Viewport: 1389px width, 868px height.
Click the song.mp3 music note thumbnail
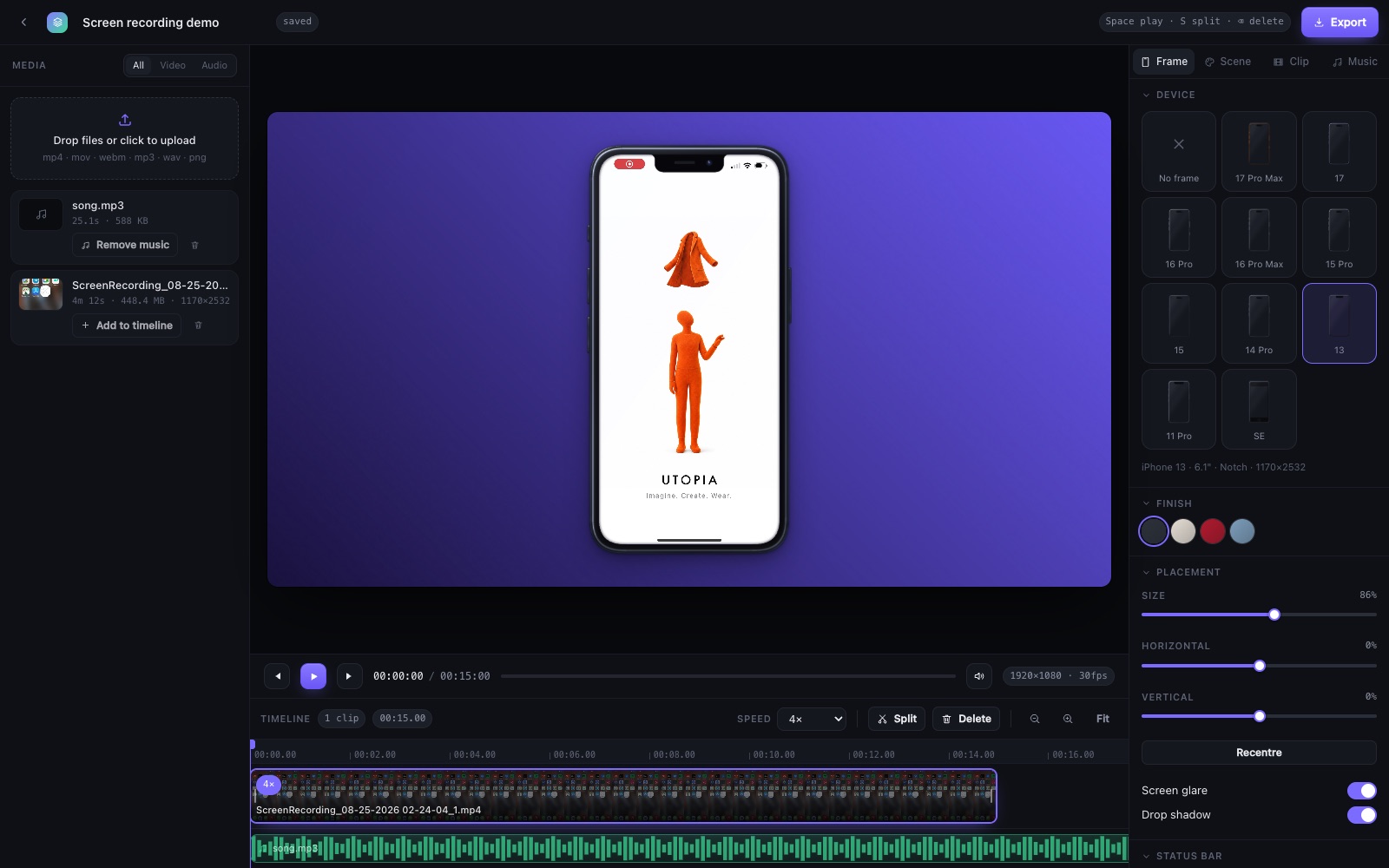[x=41, y=214]
